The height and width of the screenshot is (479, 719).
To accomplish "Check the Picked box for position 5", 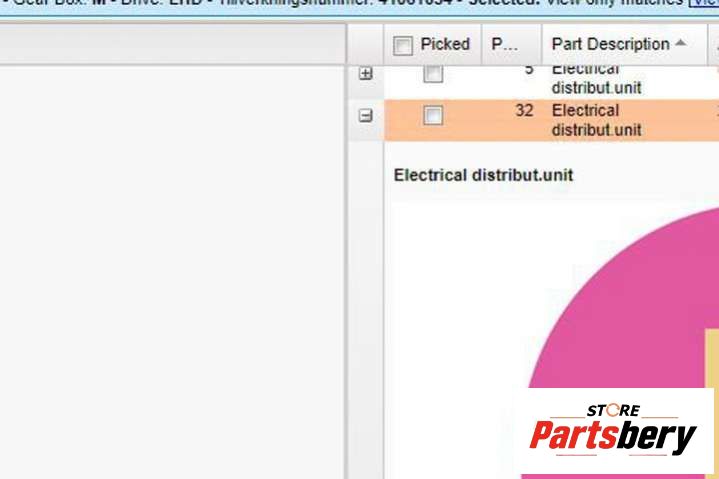I will 432,75.
